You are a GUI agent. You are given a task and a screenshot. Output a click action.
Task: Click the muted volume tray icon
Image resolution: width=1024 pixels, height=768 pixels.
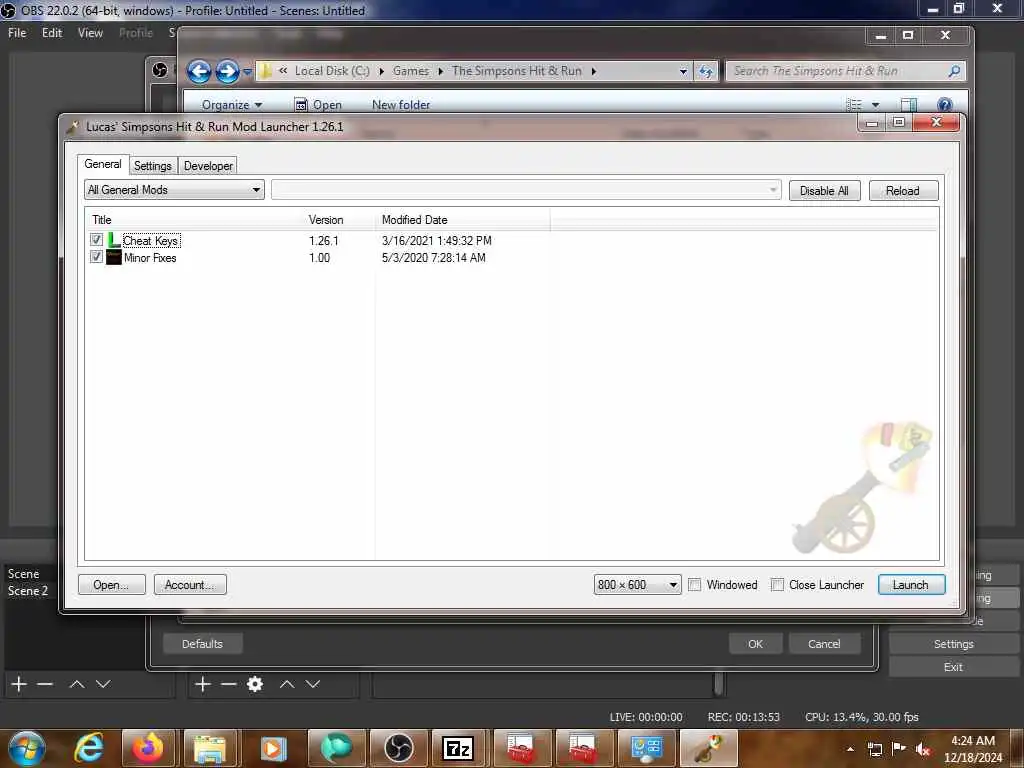click(923, 749)
